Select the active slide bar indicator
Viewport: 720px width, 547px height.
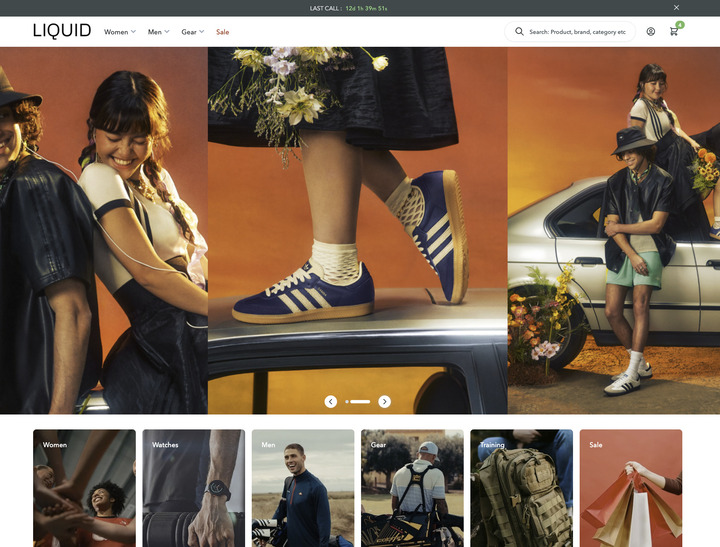coord(360,401)
